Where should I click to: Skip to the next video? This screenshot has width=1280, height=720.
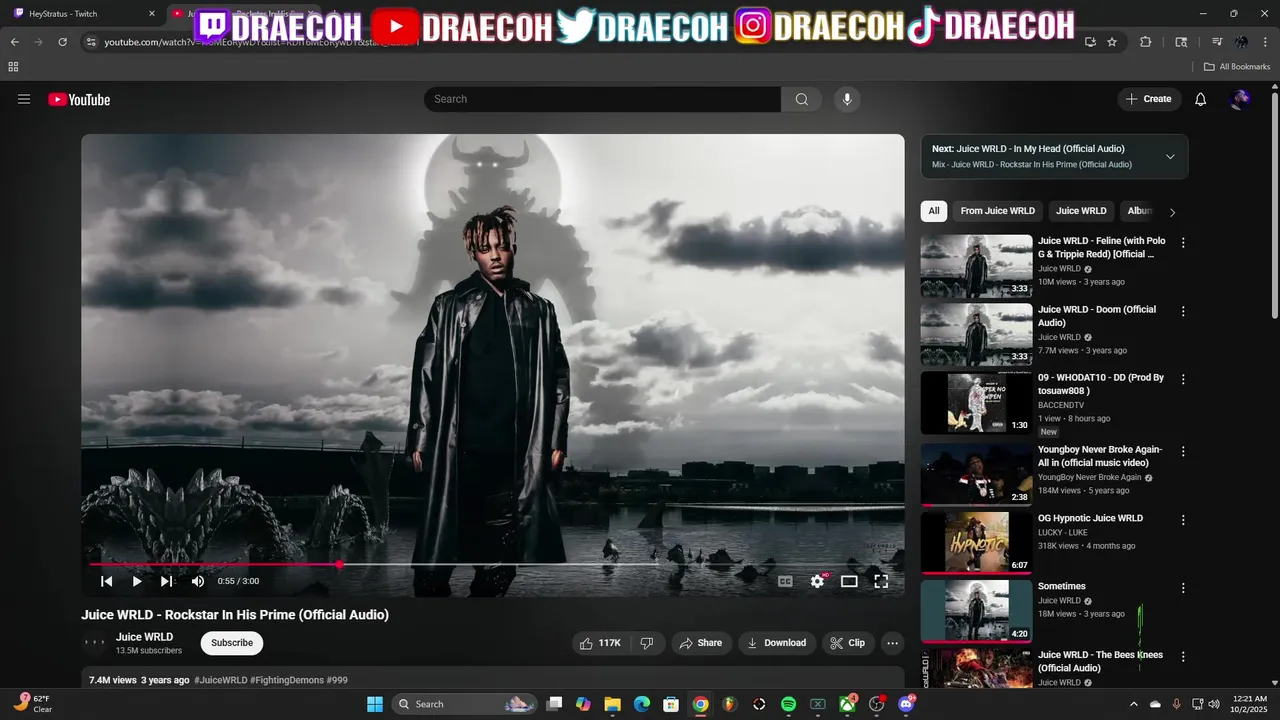[x=167, y=581]
